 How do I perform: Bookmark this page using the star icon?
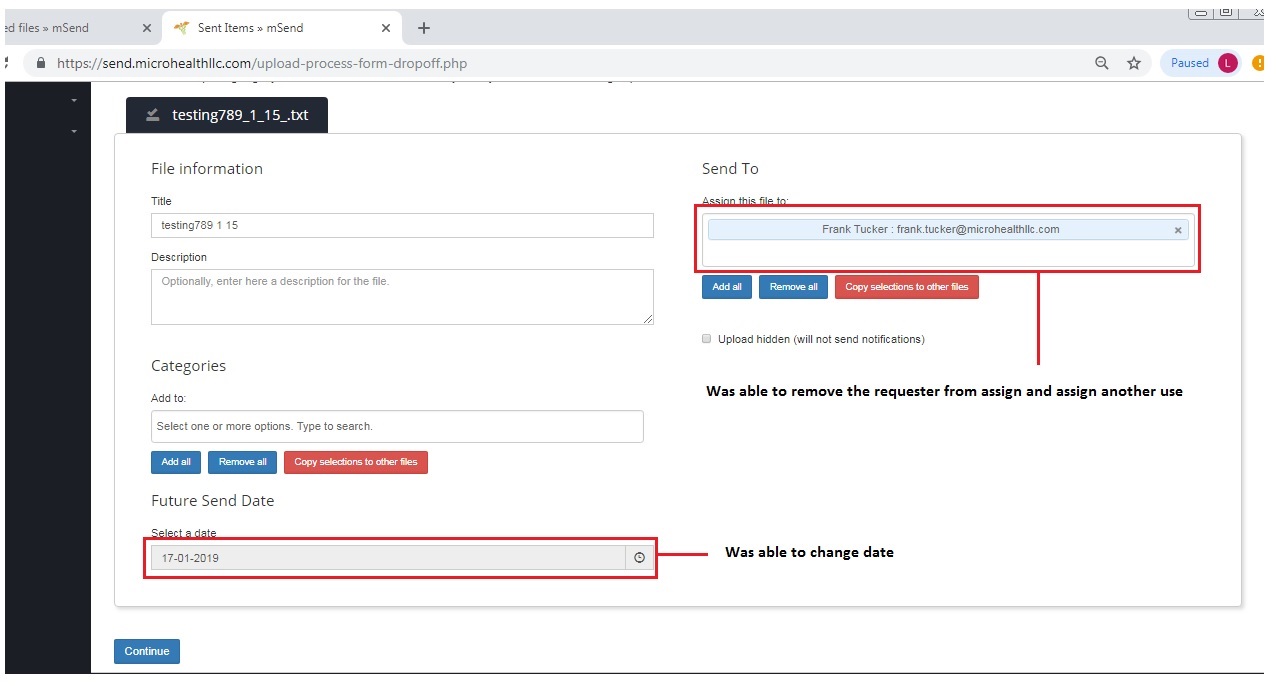pos(1134,62)
